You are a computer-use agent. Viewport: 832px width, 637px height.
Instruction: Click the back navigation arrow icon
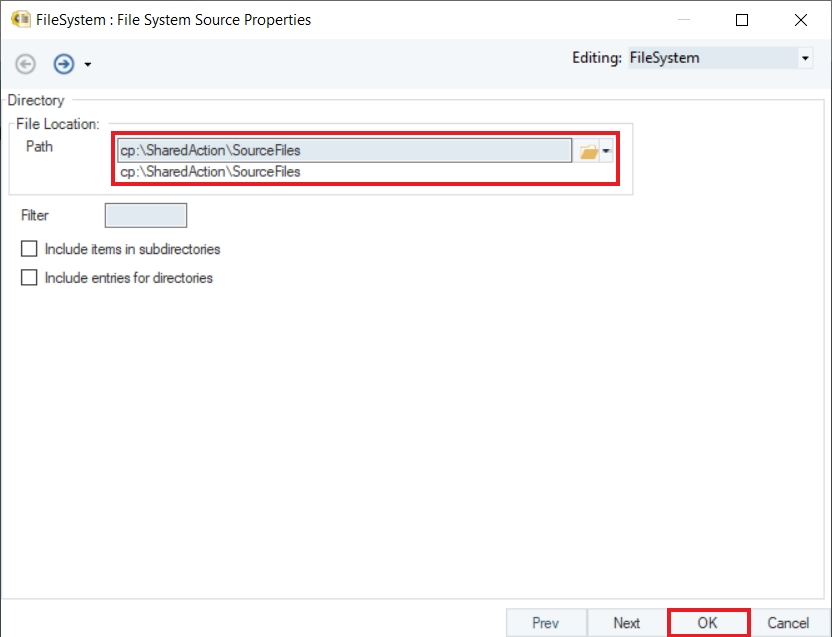click(x=26, y=64)
